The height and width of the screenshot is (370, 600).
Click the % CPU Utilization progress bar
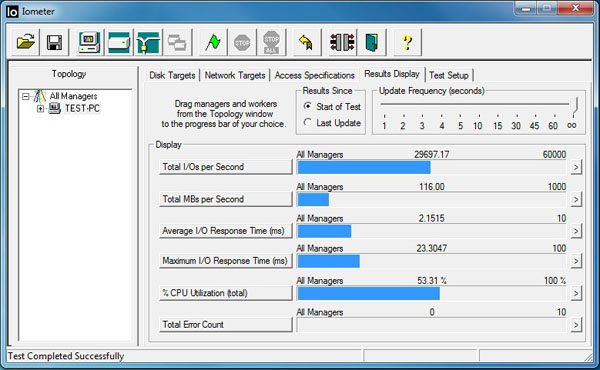click(431, 293)
